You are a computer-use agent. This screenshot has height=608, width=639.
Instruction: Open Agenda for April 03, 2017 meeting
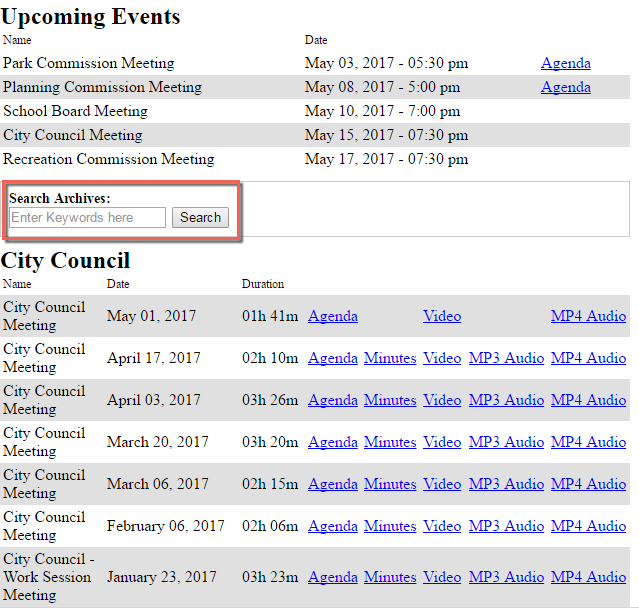pyautogui.click(x=333, y=400)
